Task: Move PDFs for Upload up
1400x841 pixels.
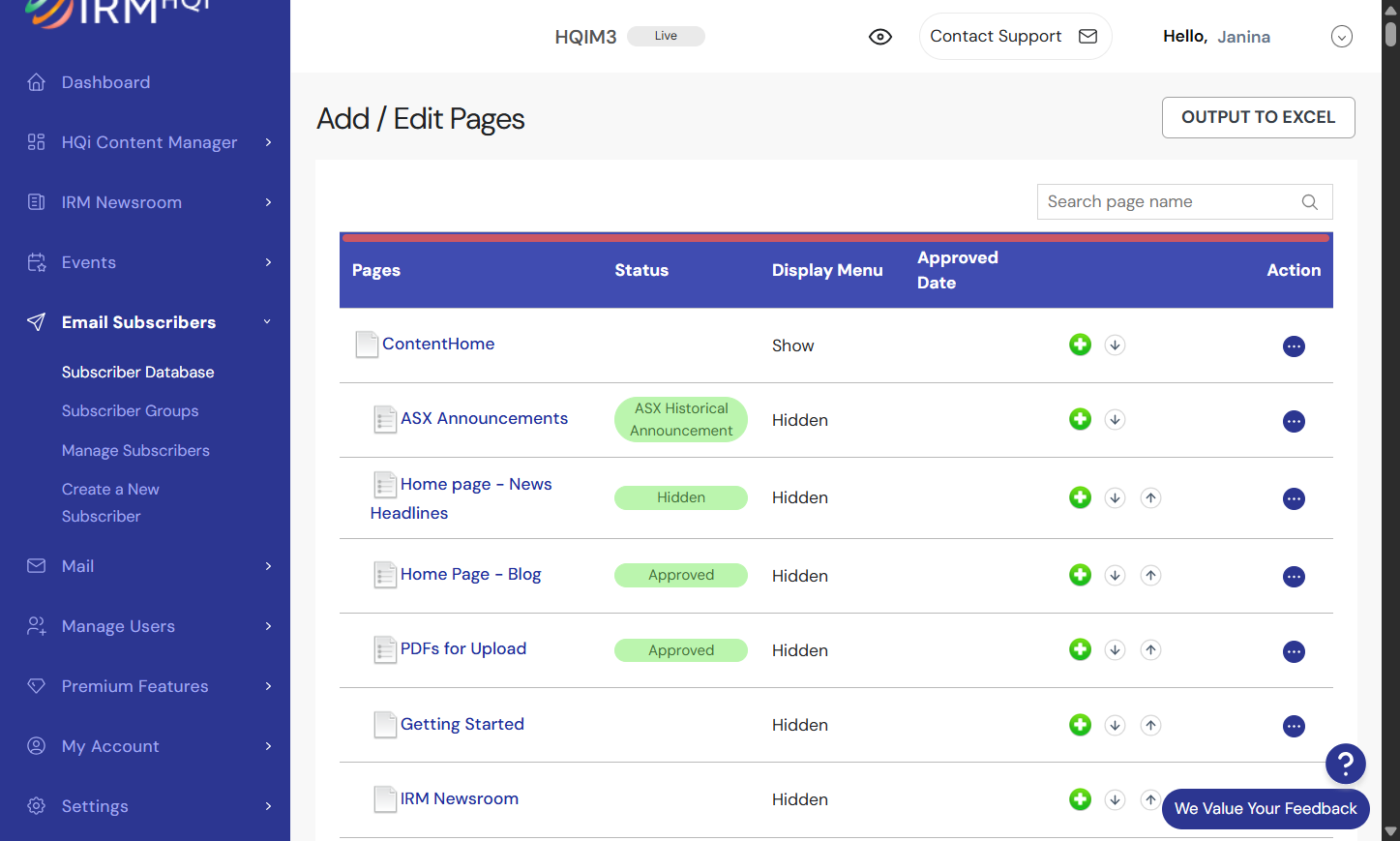Action: [x=1150, y=650]
